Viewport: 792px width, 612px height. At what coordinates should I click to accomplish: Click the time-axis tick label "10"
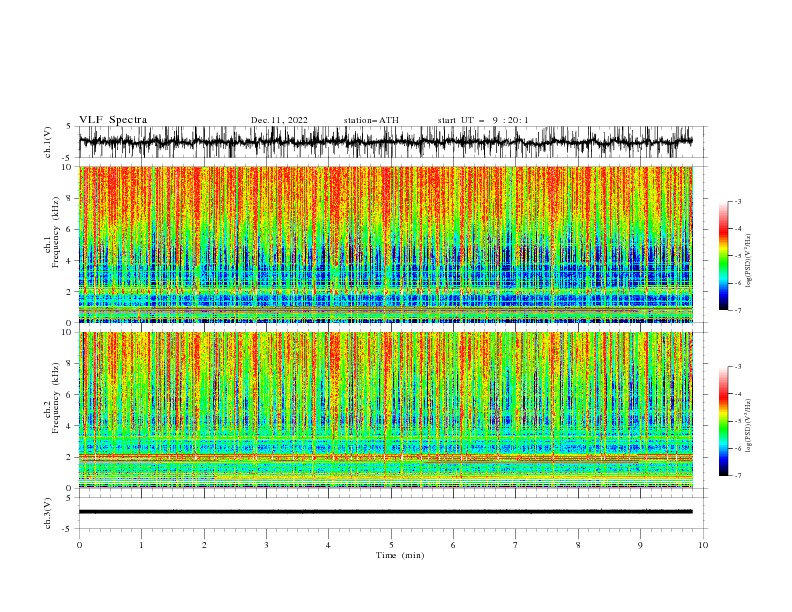tap(703, 545)
